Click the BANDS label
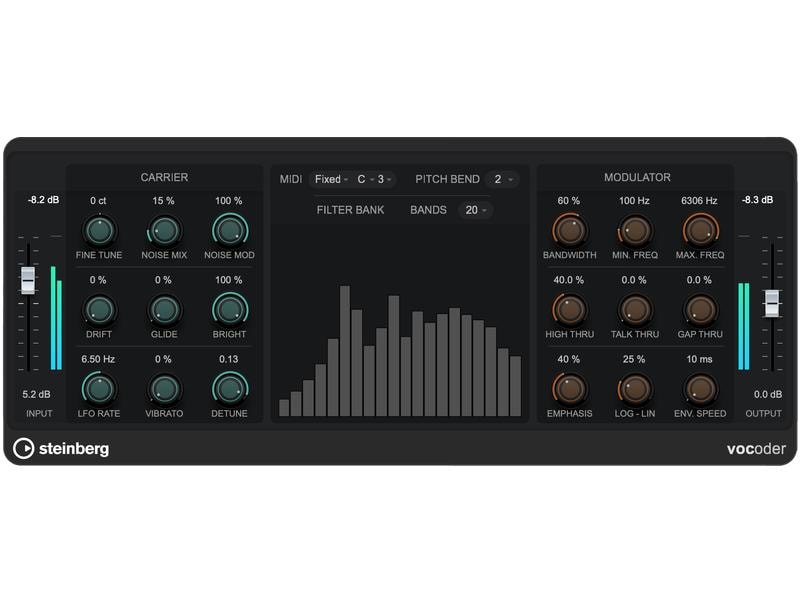This screenshot has height=600, width=800. click(x=428, y=210)
